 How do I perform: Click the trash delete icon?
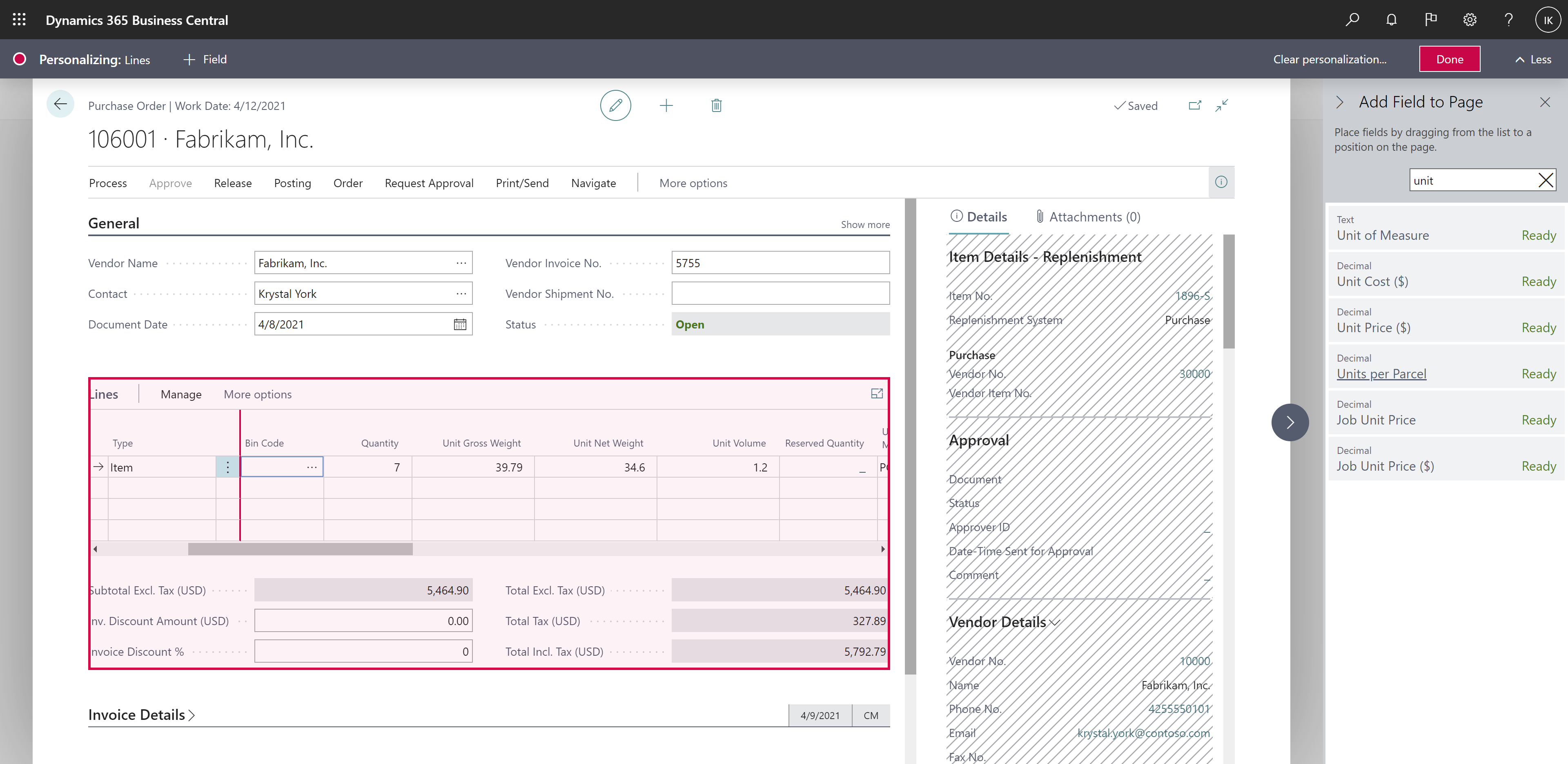tap(716, 105)
